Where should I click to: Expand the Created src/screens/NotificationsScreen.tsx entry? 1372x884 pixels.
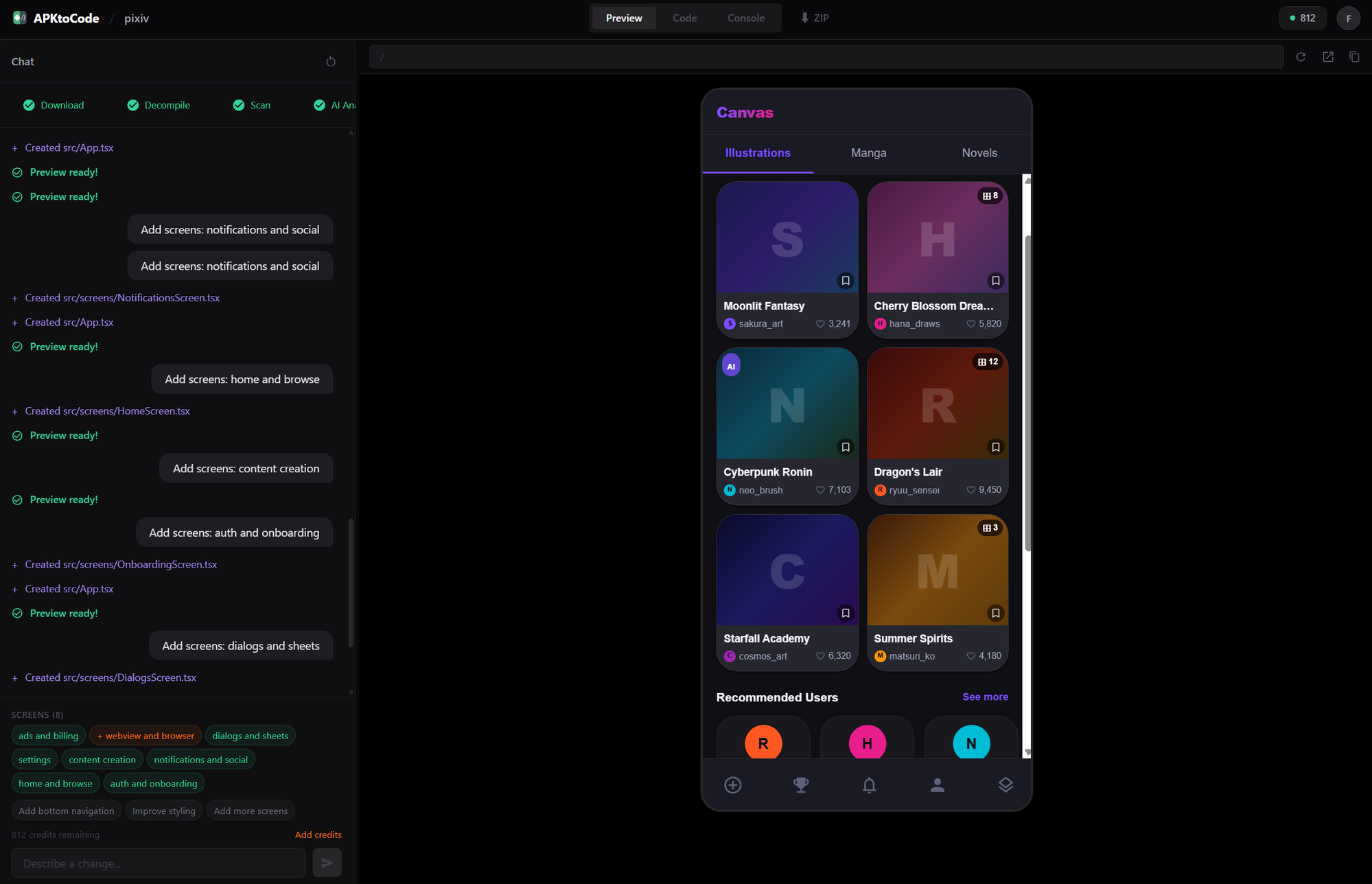(x=122, y=297)
